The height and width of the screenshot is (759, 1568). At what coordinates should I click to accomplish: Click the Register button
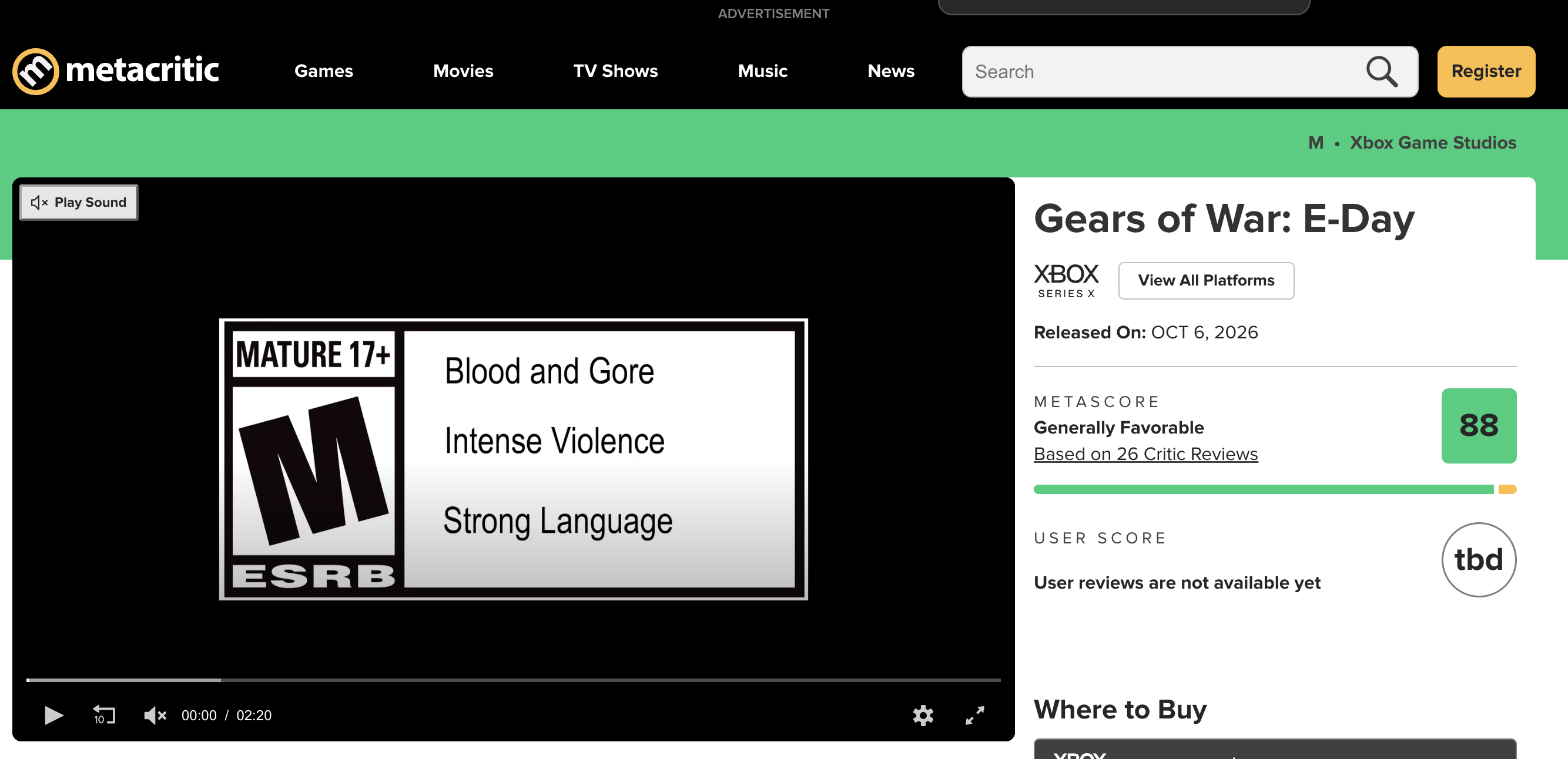point(1486,72)
